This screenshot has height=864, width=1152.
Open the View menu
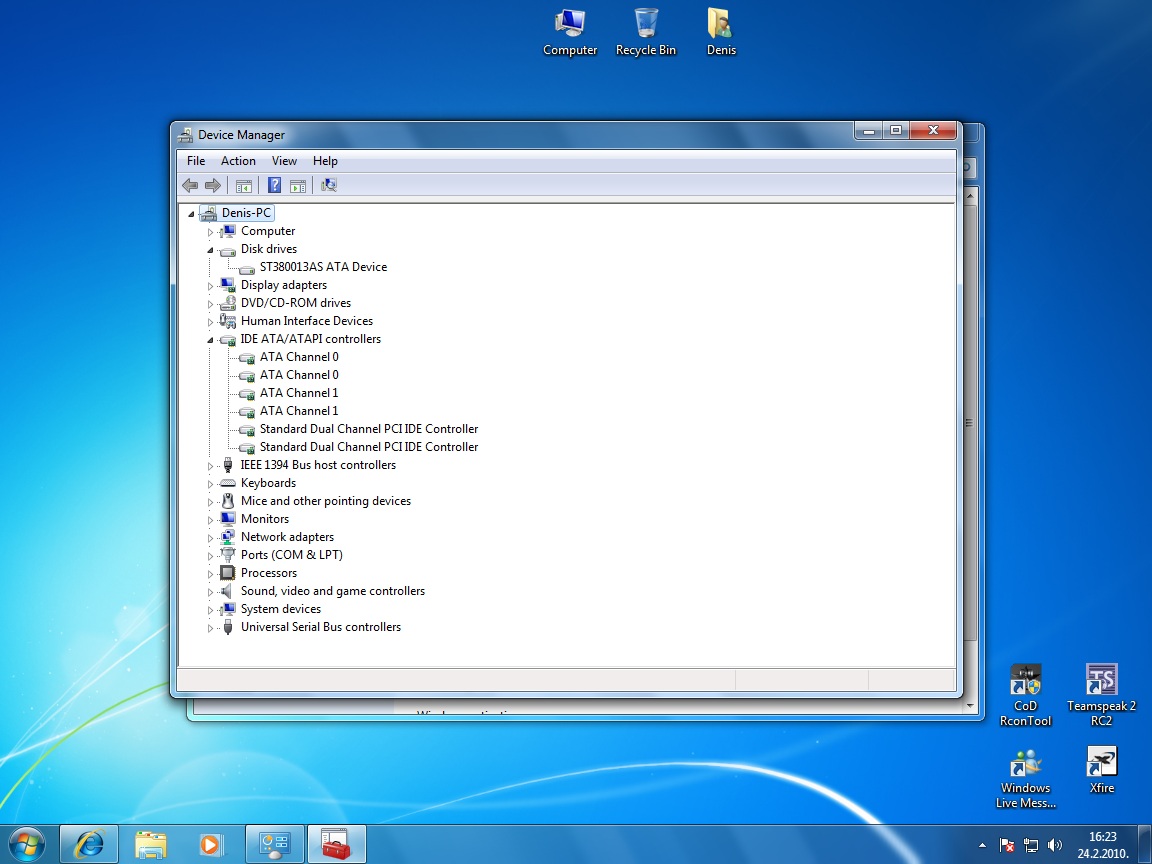click(284, 161)
